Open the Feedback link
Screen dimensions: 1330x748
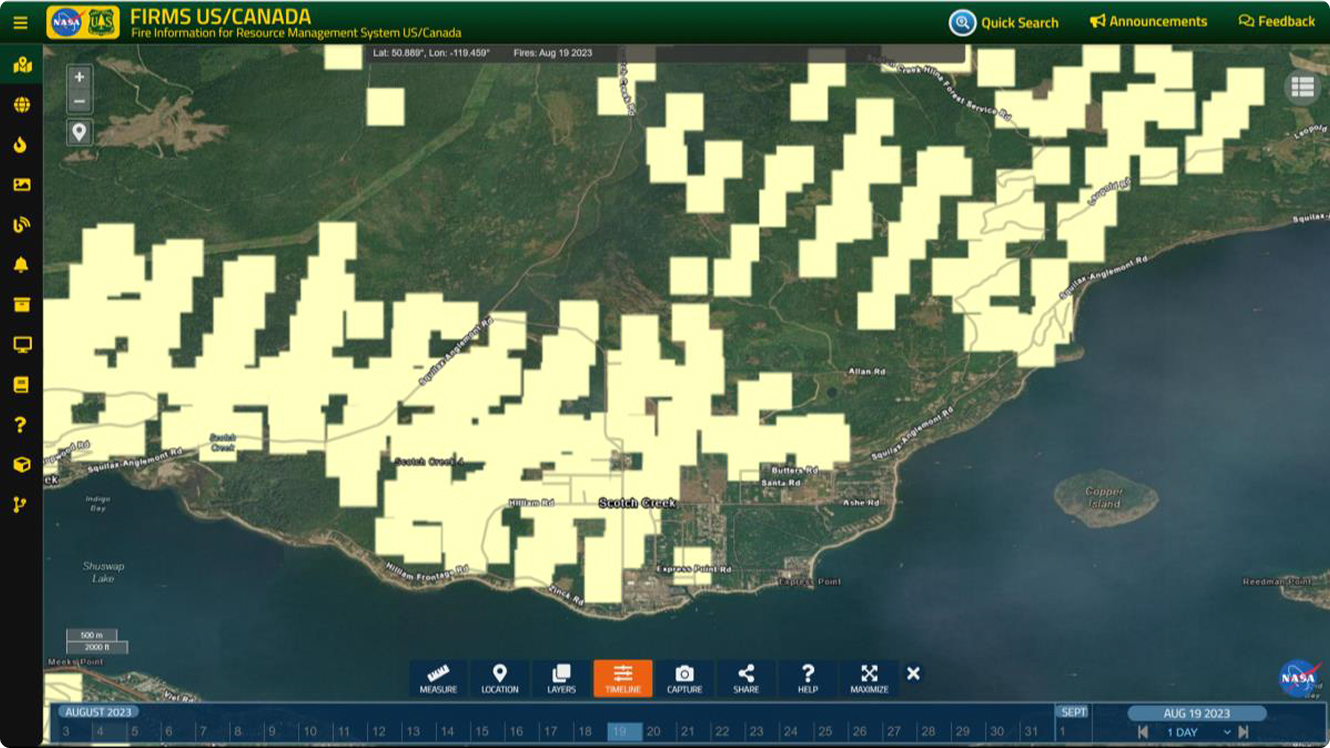1277,21
